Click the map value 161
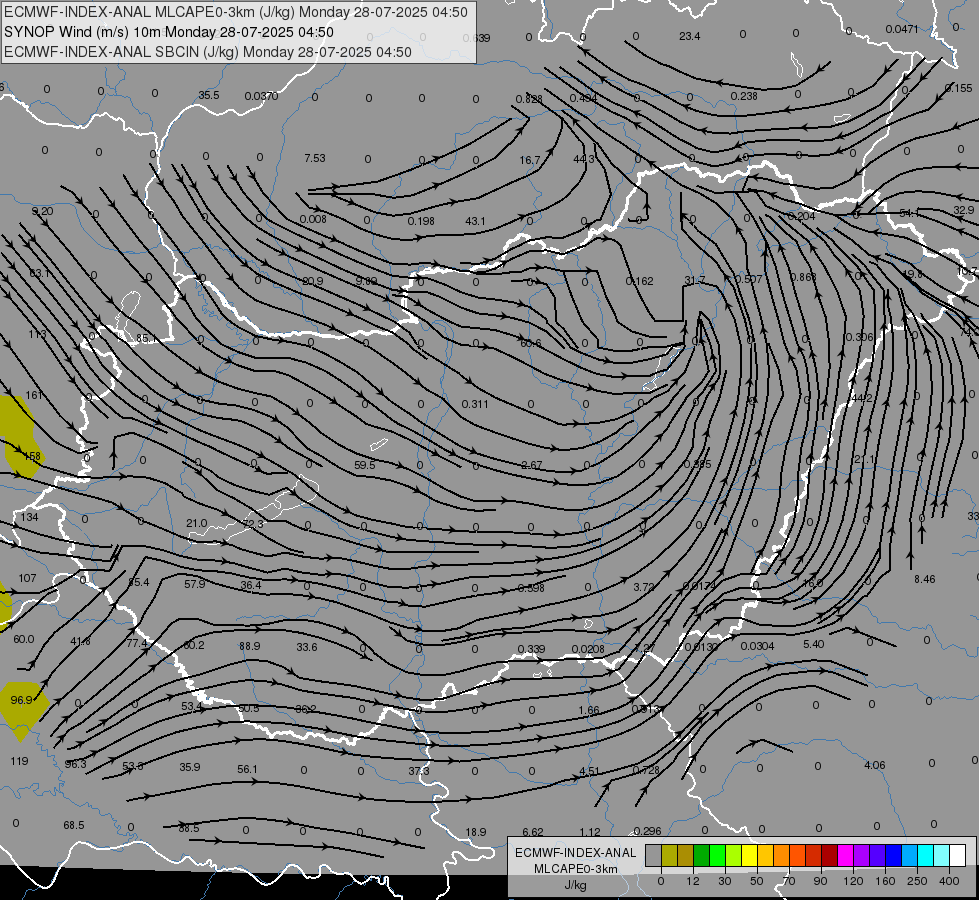979x900 pixels. 34,395
